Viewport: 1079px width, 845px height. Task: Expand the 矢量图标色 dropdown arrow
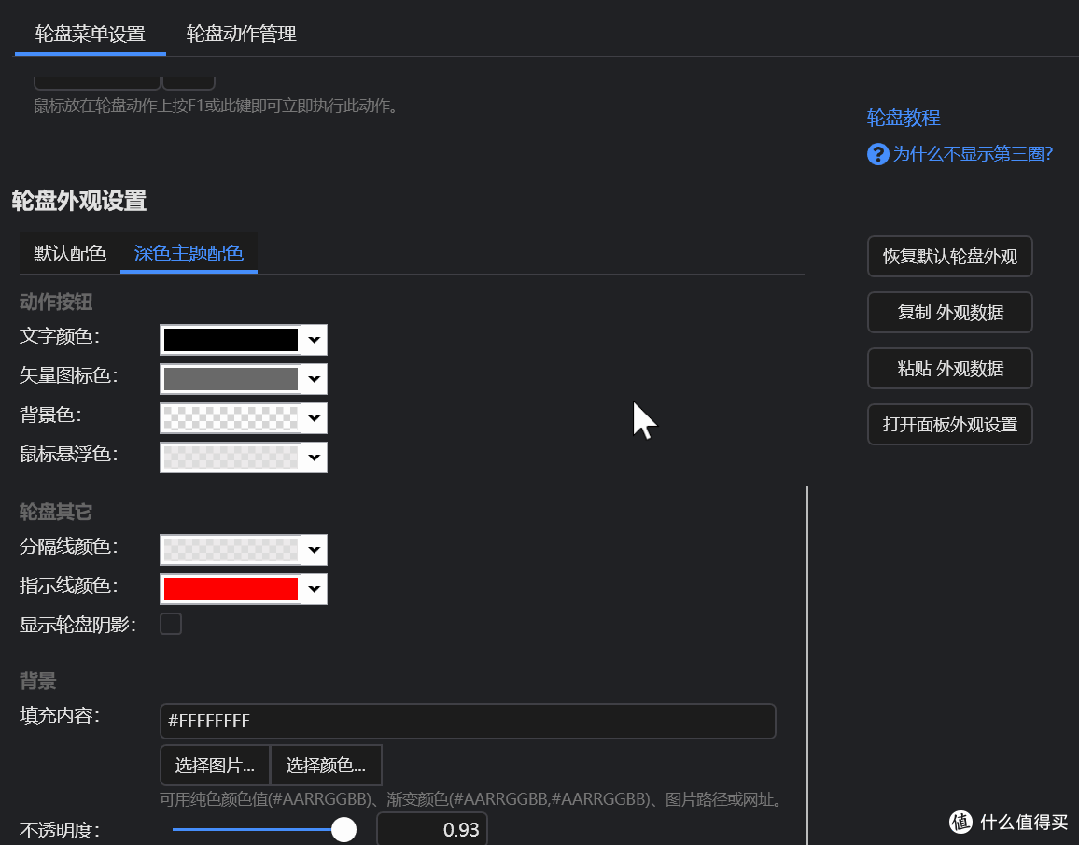click(314, 378)
